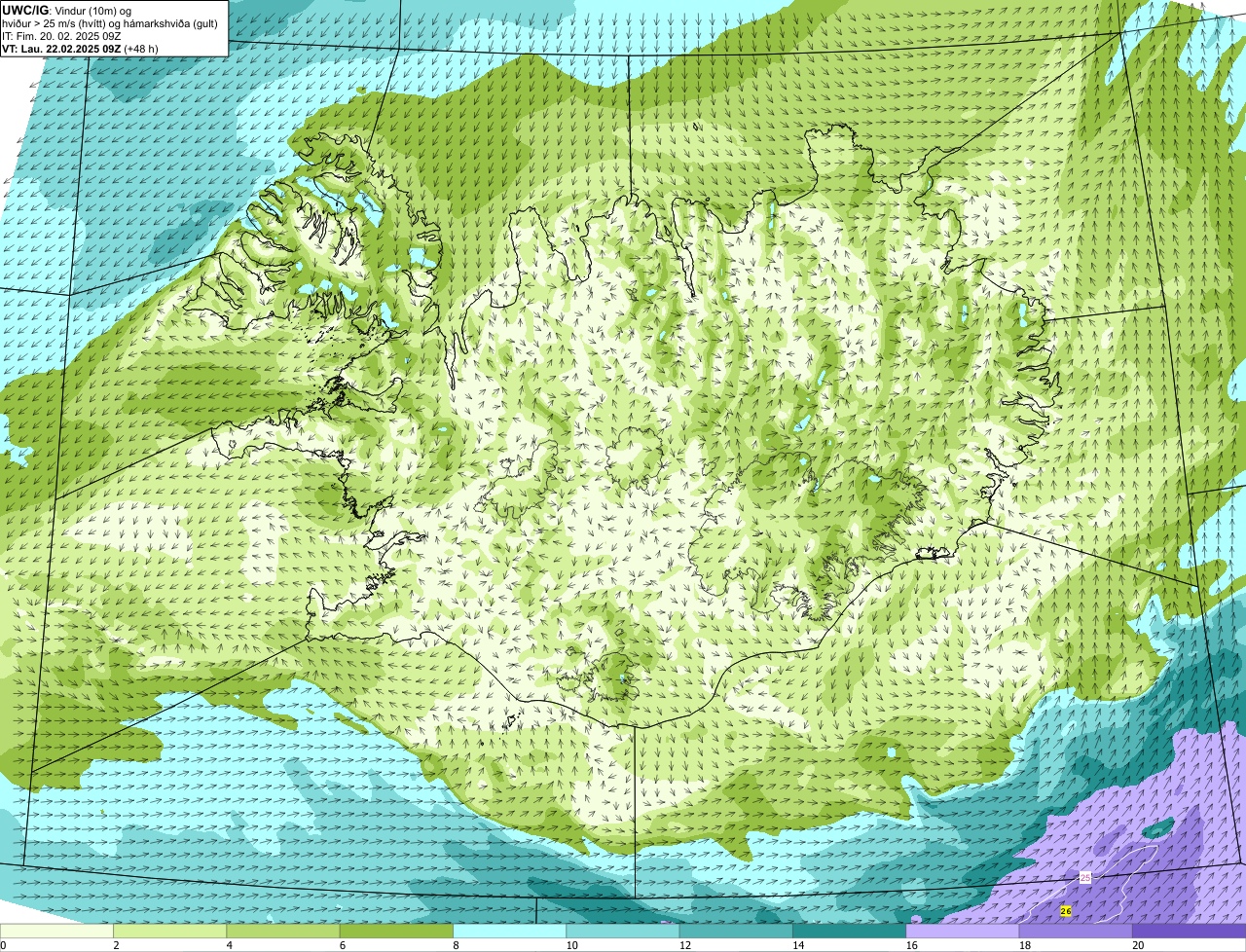Click the "(+48 h)" forecast offset text
This screenshot has height=952, width=1246.
click(141, 48)
